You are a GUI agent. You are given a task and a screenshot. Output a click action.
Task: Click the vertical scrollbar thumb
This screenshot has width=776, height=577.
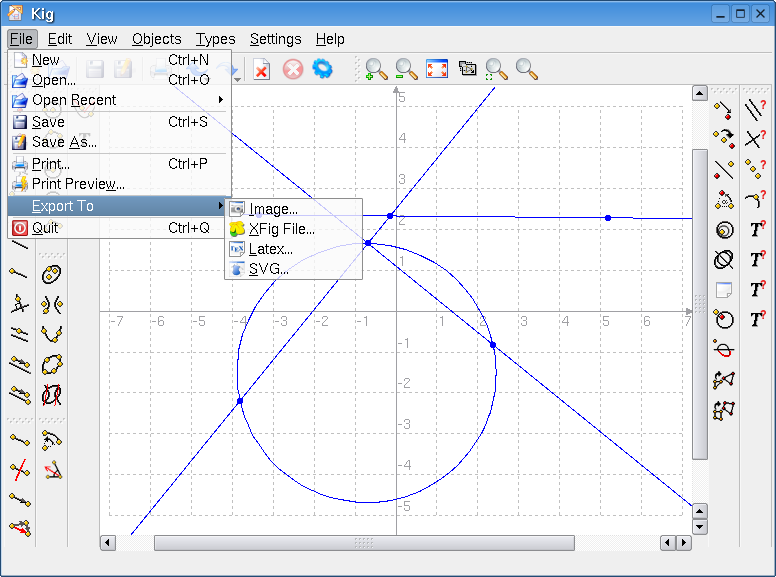click(x=699, y=304)
